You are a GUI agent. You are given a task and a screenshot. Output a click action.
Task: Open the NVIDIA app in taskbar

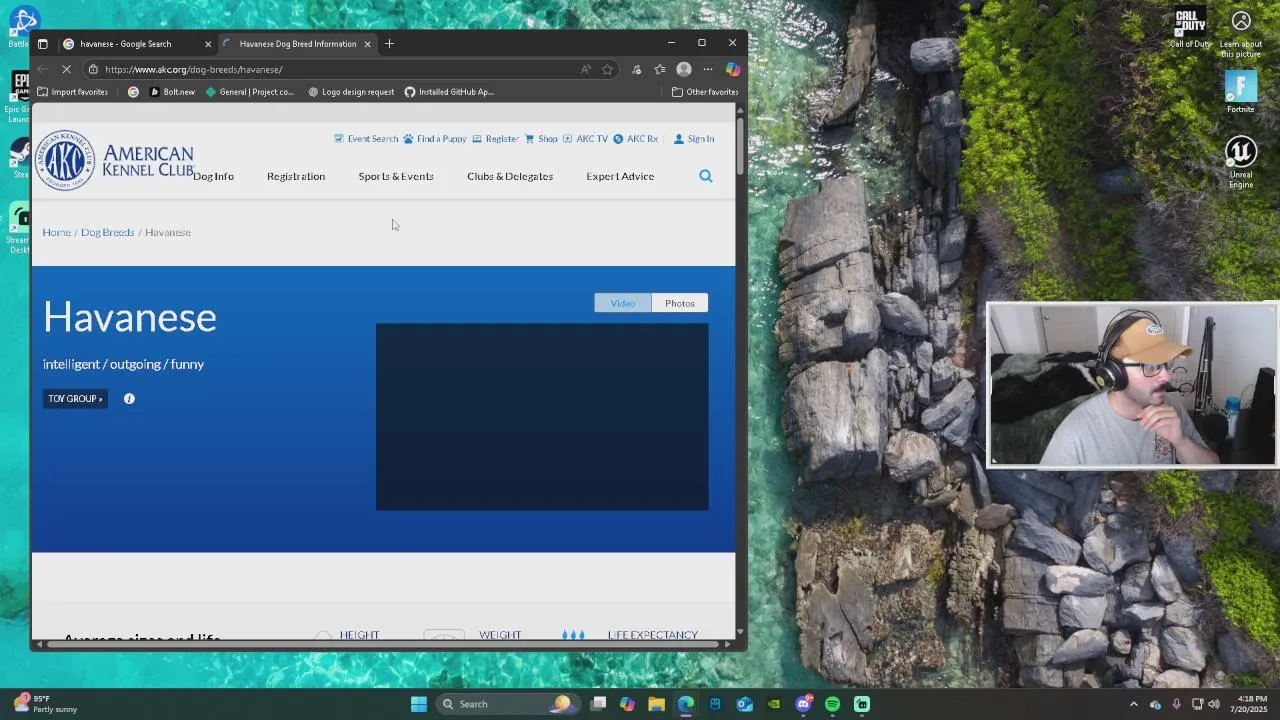(x=774, y=704)
